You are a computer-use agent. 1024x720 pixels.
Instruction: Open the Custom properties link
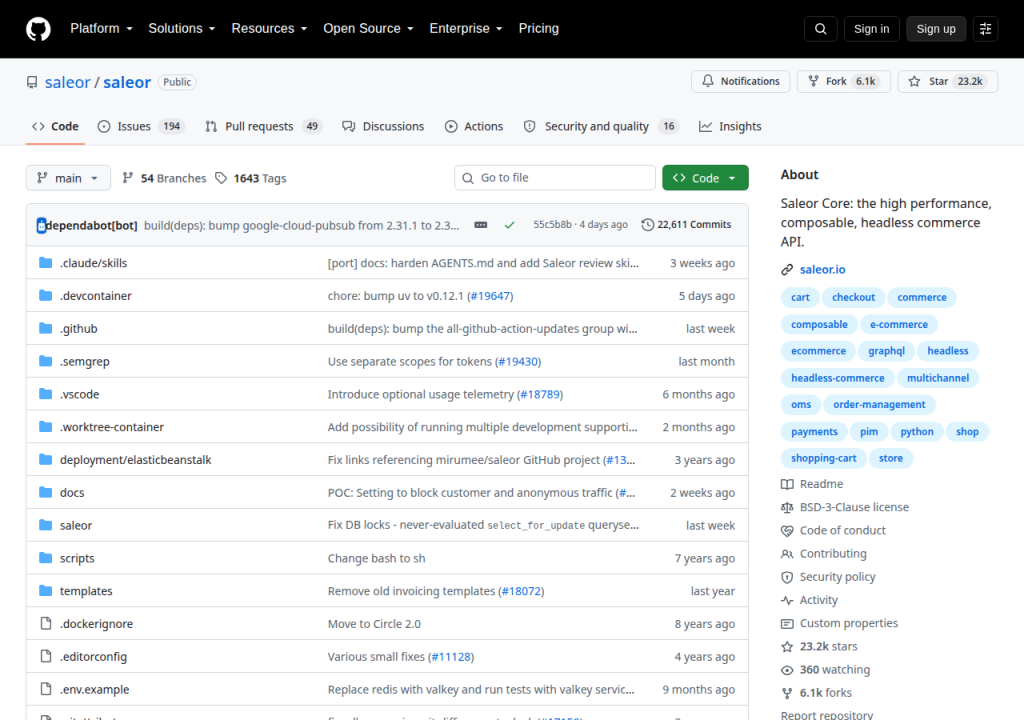click(848, 623)
